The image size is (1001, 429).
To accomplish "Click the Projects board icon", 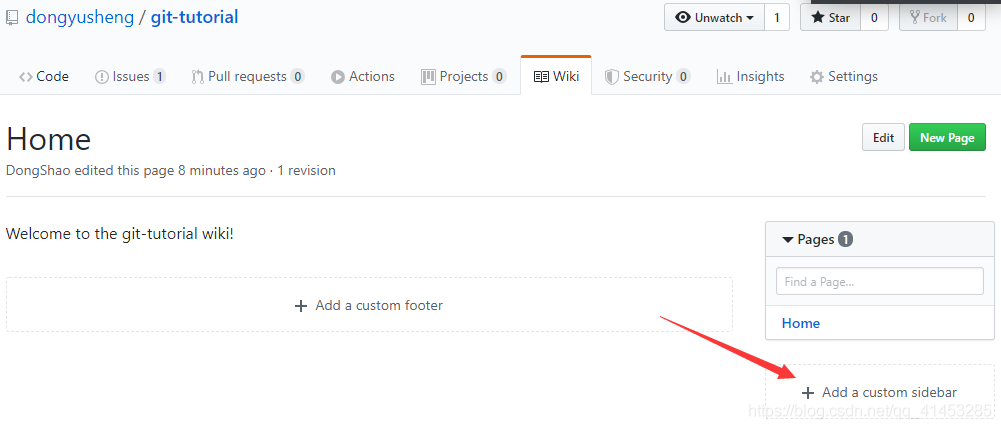I will pos(428,77).
